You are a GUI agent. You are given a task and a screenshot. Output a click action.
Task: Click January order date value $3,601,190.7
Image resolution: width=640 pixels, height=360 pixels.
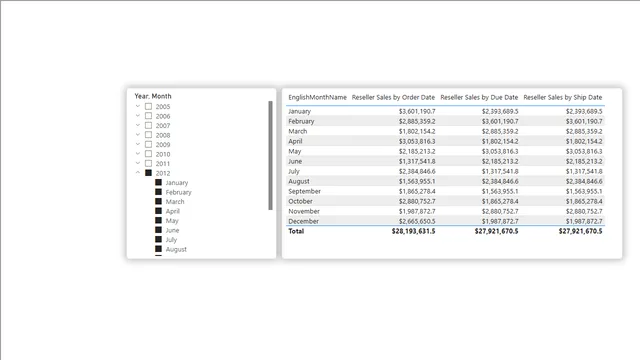417,111
